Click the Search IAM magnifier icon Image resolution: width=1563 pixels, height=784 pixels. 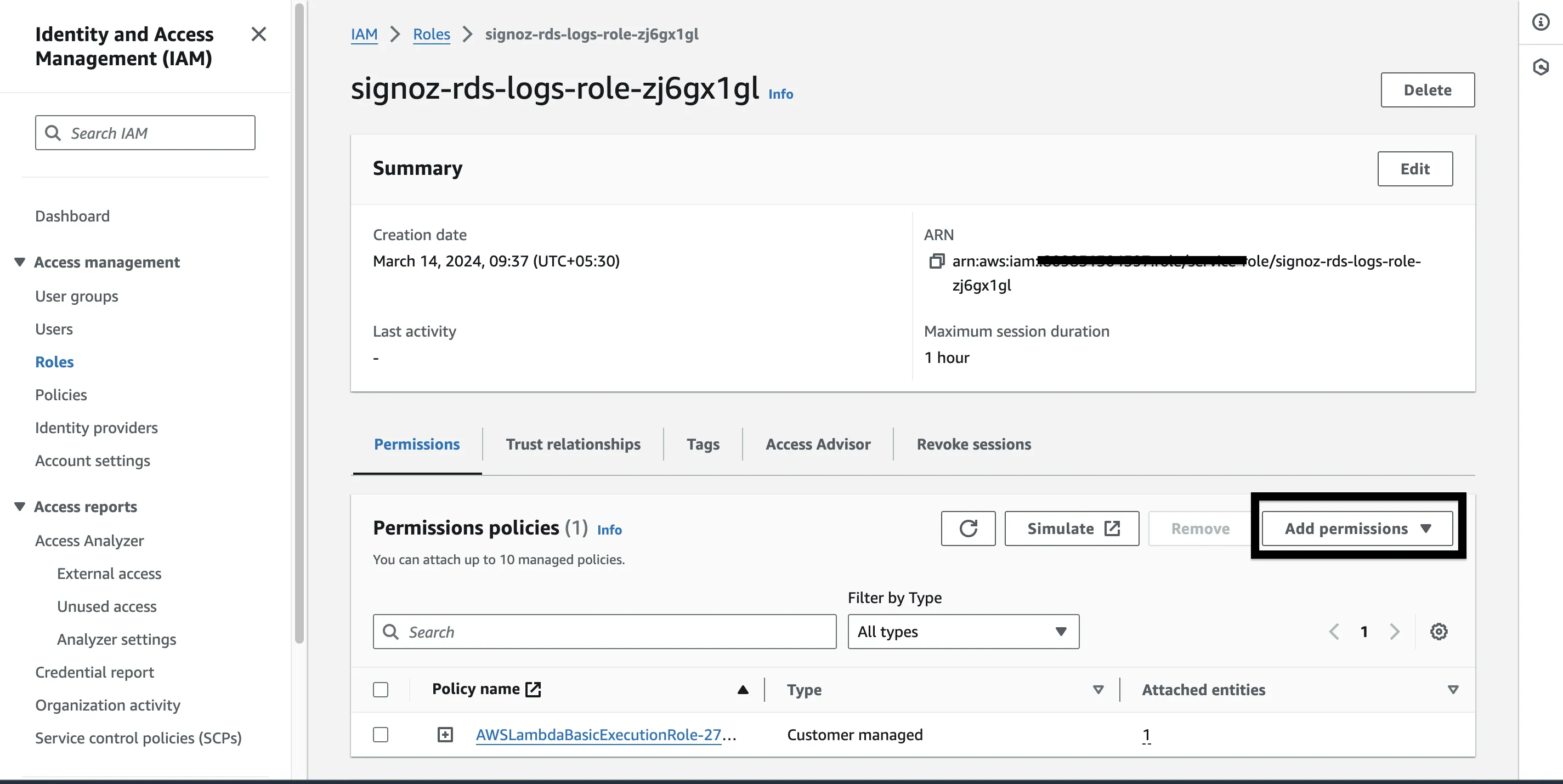click(53, 133)
